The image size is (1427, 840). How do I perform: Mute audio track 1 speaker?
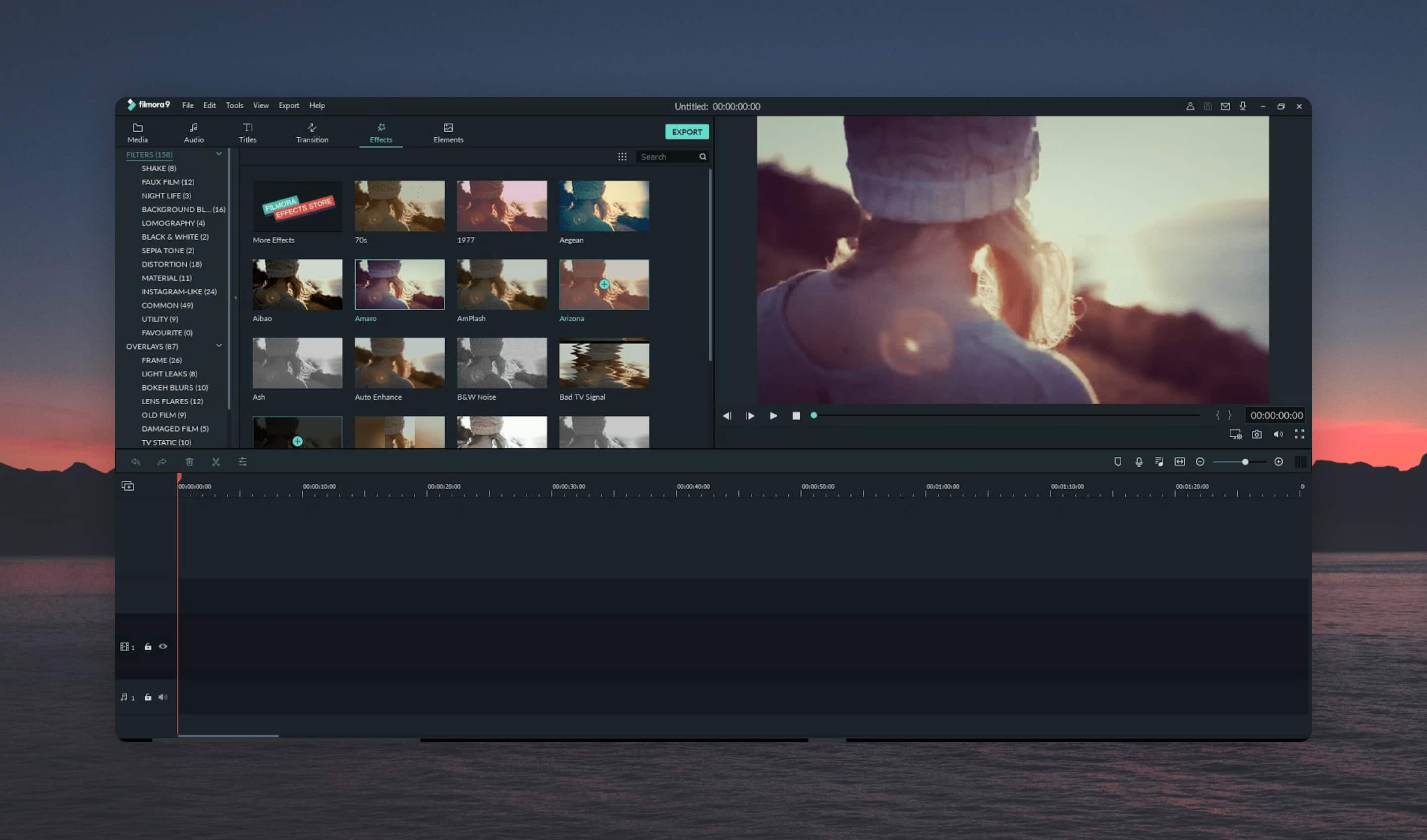click(x=163, y=697)
